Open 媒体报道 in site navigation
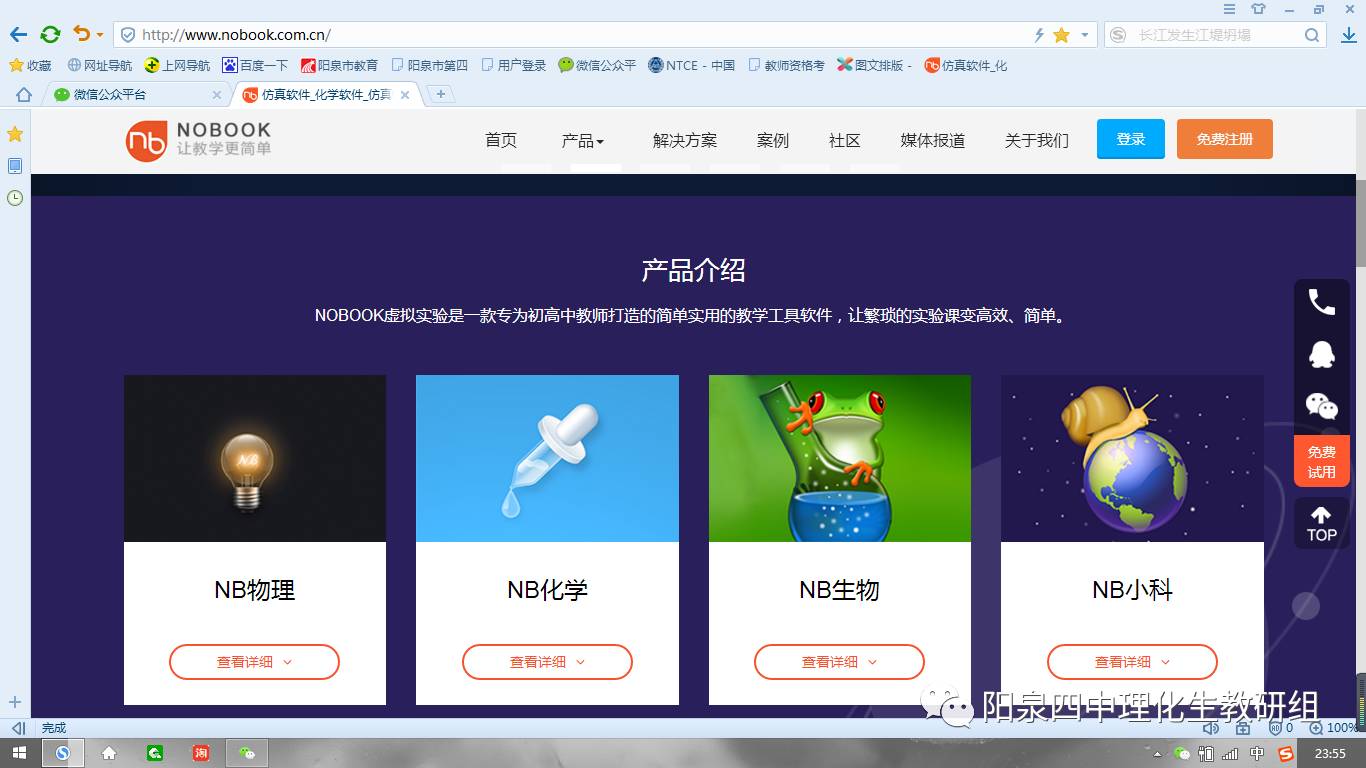The image size is (1366, 768). tap(933, 140)
